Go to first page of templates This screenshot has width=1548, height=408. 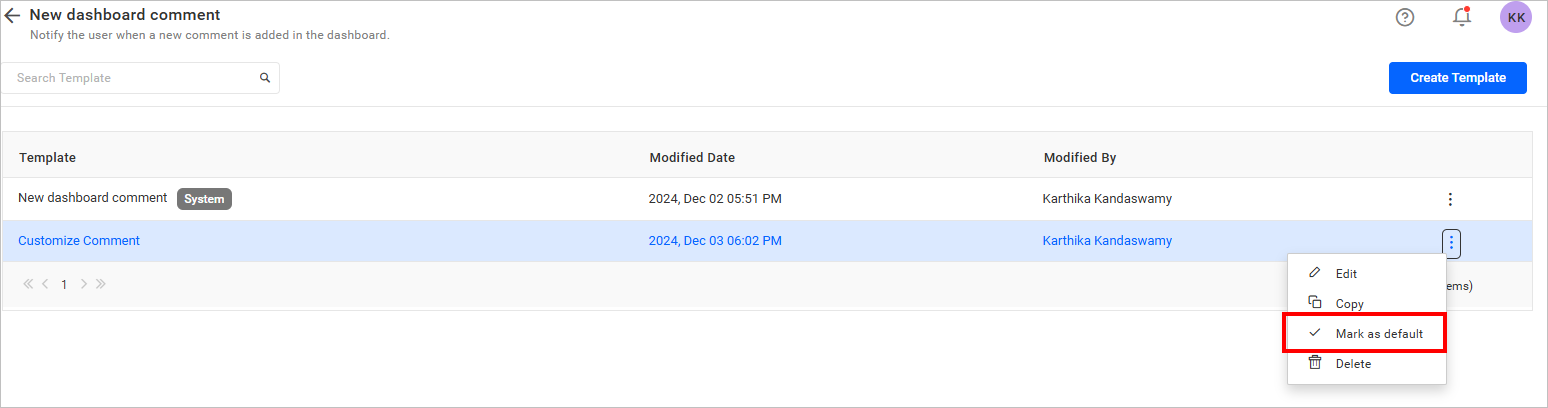(x=28, y=284)
